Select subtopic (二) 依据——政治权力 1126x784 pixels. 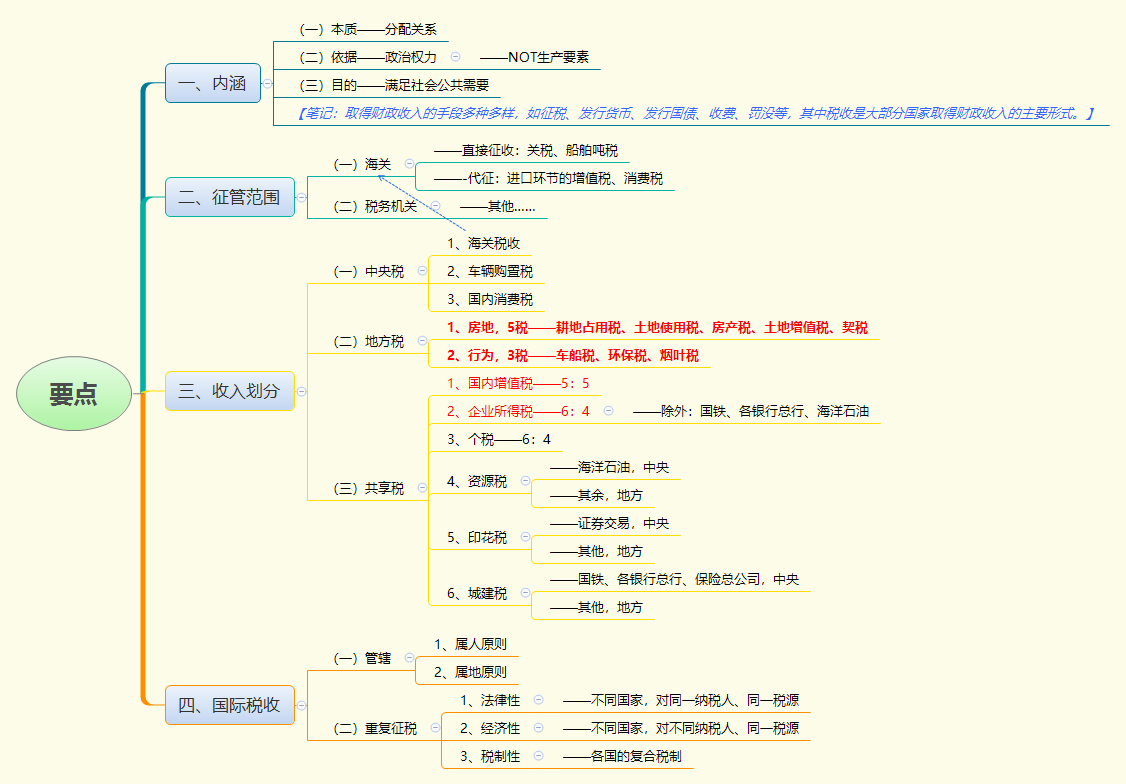coord(368,57)
